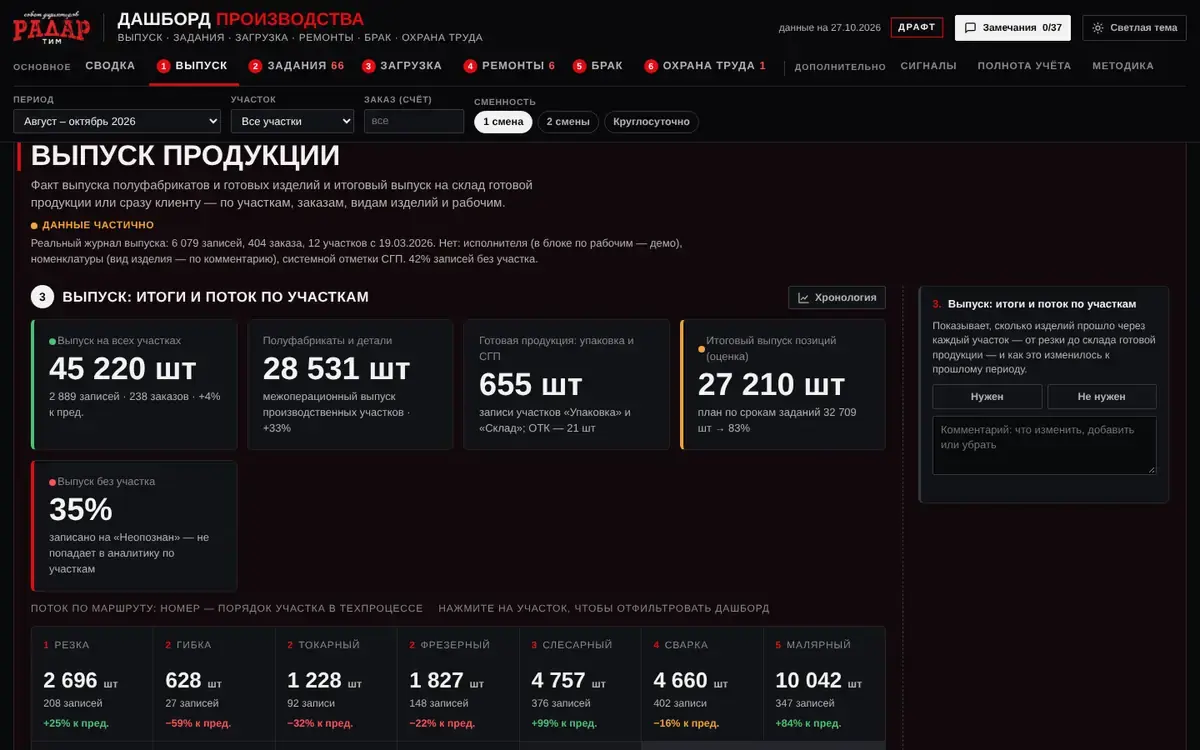Click the '45 220 шт' value
1200x750 pixels.
click(123, 369)
